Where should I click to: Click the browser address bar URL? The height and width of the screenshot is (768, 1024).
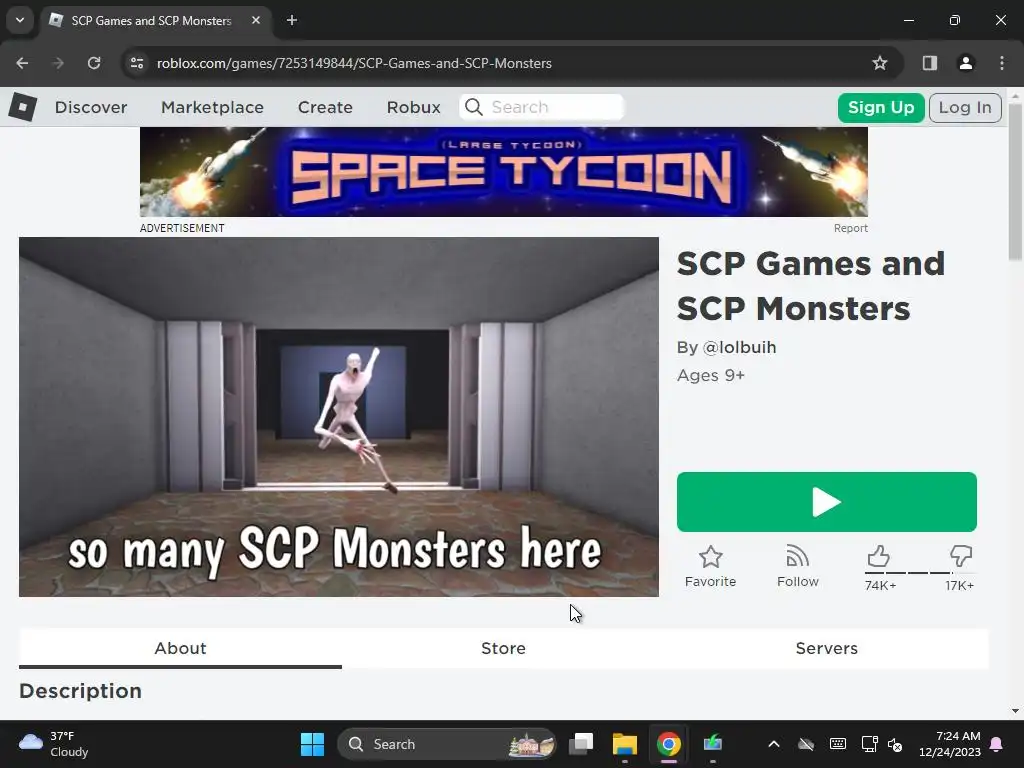tap(354, 63)
